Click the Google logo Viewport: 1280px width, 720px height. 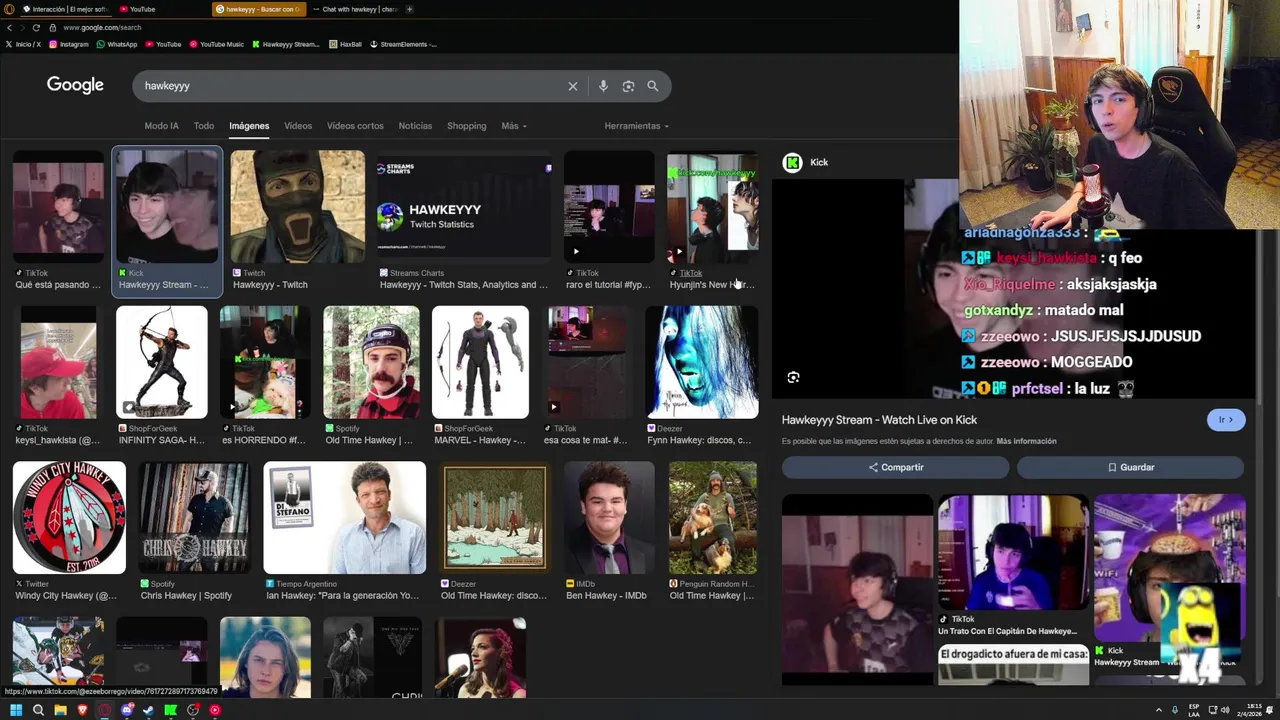[75, 85]
